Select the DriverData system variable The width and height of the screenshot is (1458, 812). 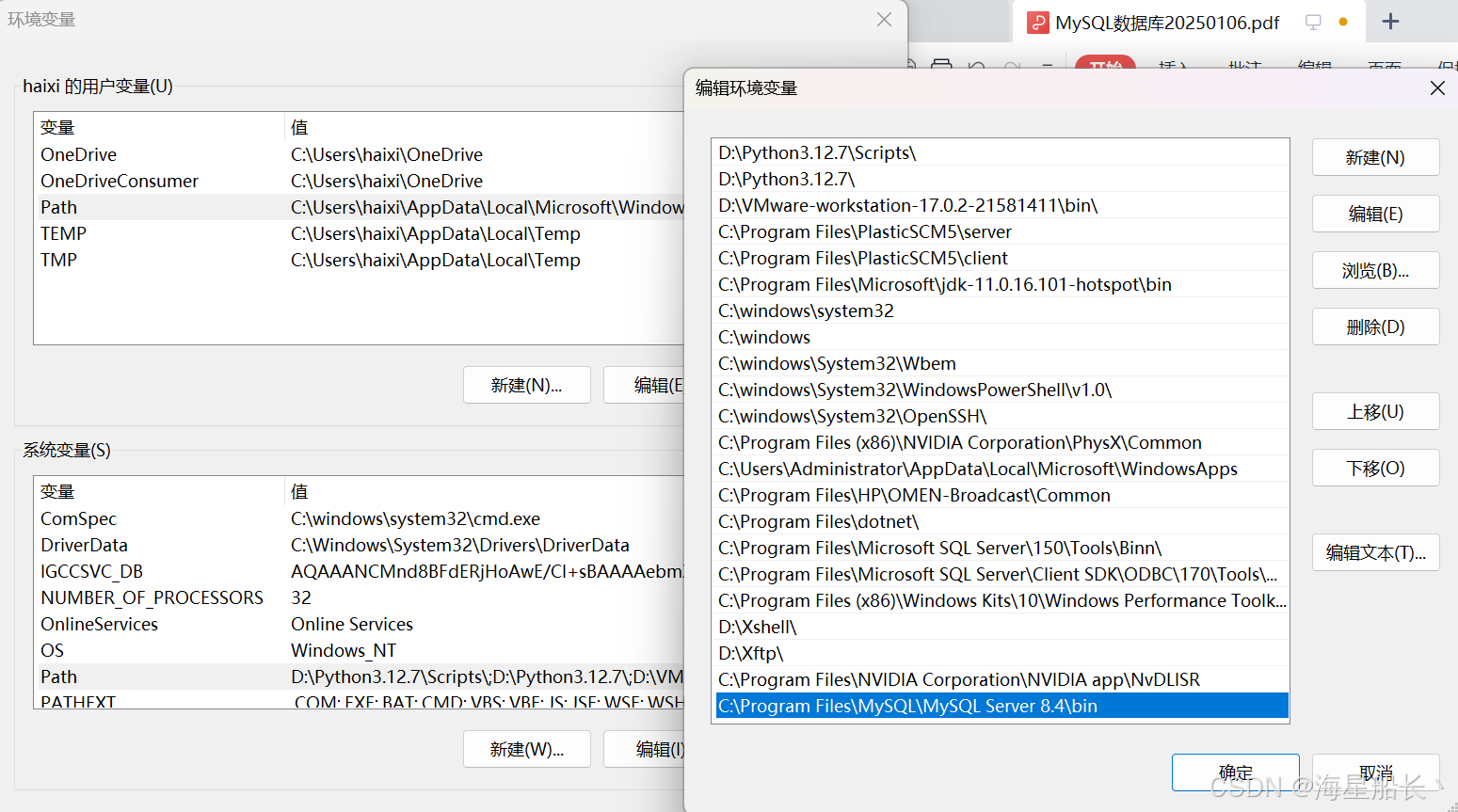coord(360,545)
